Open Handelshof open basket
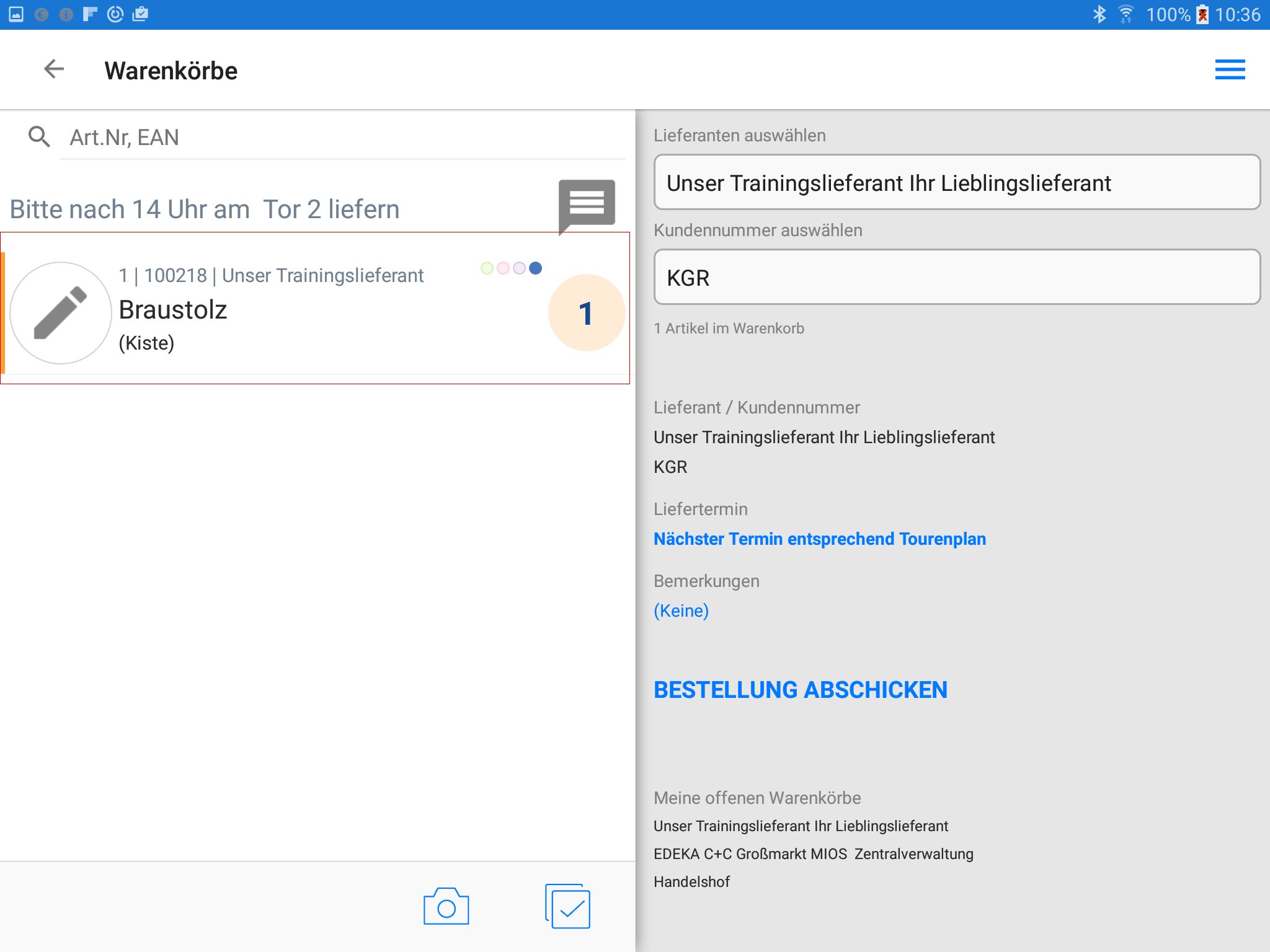The height and width of the screenshot is (952, 1270). click(x=691, y=881)
